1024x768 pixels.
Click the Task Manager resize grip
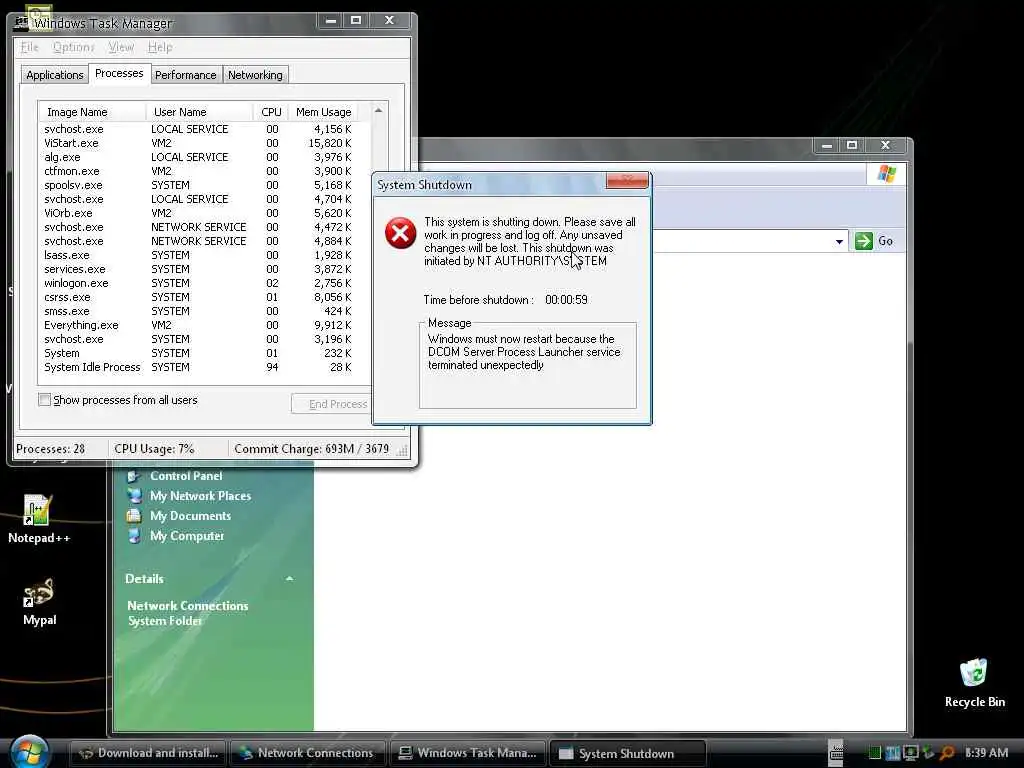pos(402,449)
